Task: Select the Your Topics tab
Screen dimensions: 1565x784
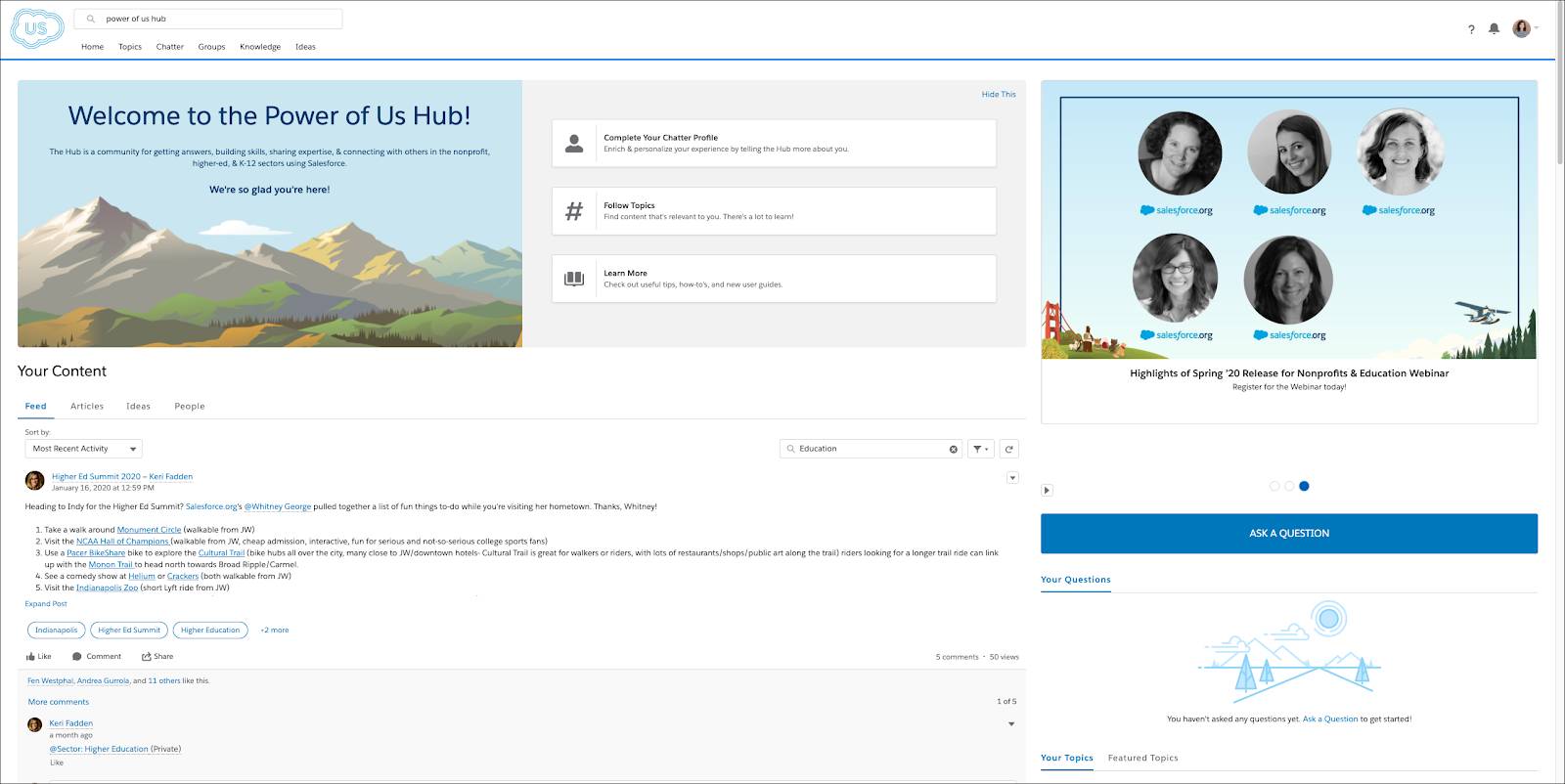Action: coord(1067,759)
